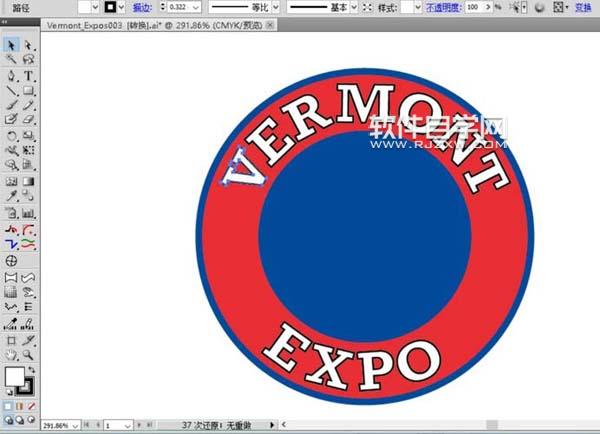Pick the Lasso tool
This screenshot has width=600, height=434.
tap(29, 60)
